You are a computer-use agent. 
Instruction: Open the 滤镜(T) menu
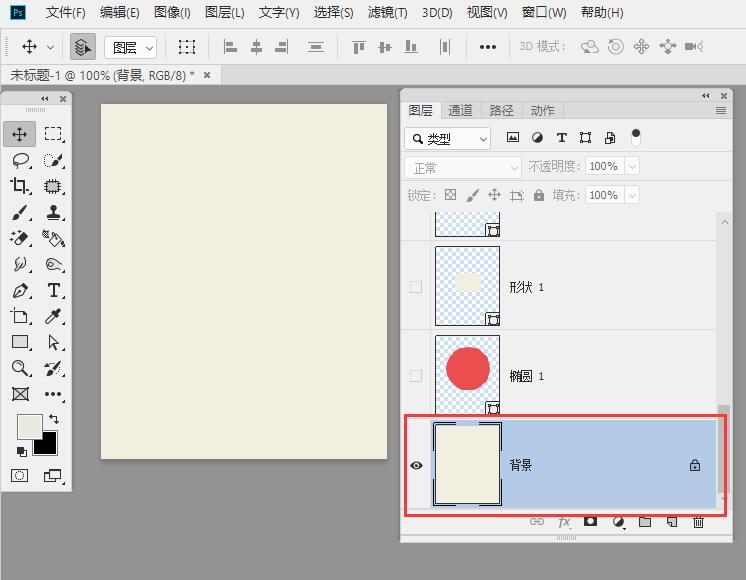pyautogui.click(x=387, y=12)
